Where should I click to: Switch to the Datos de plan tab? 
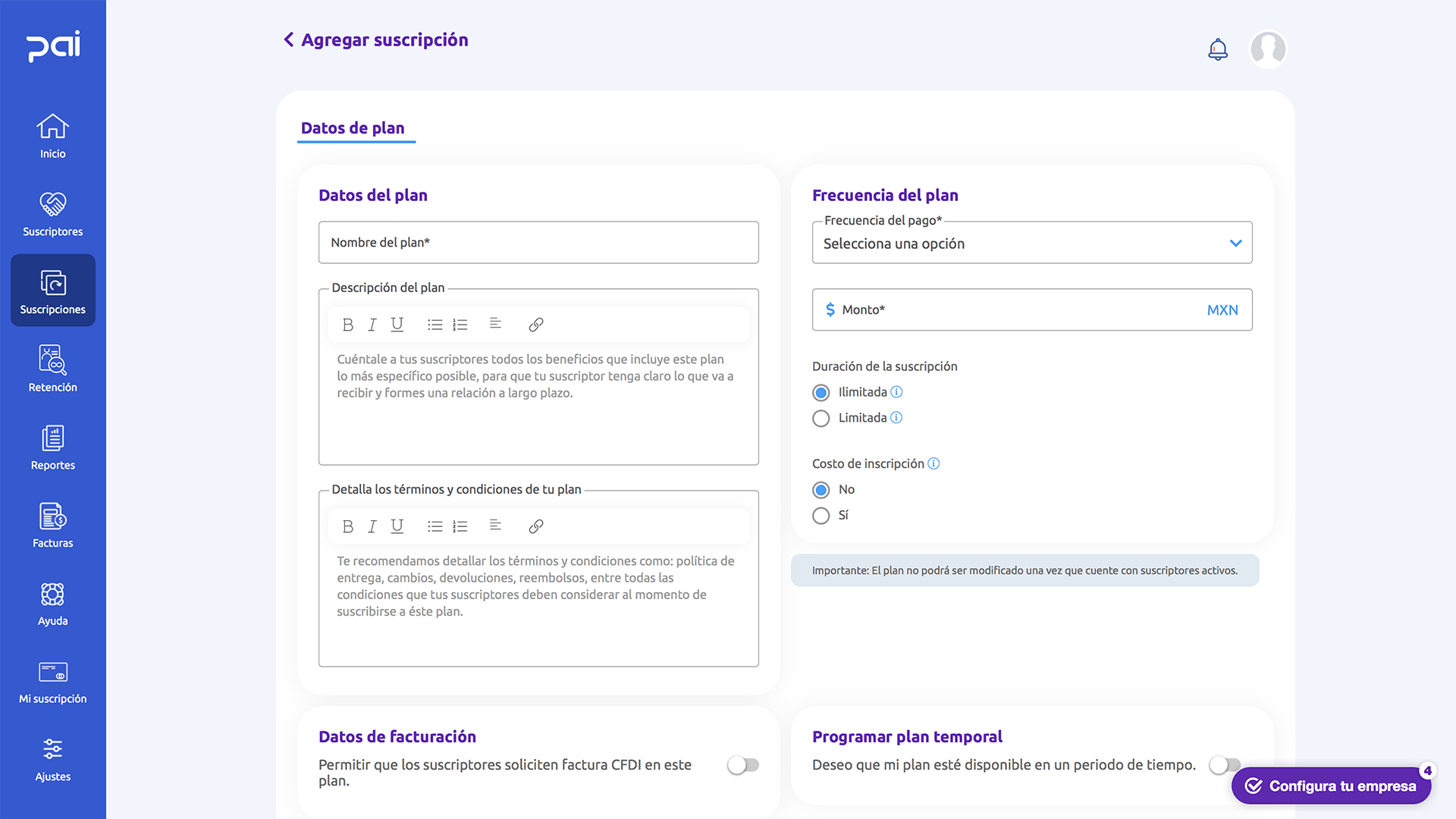353,128
